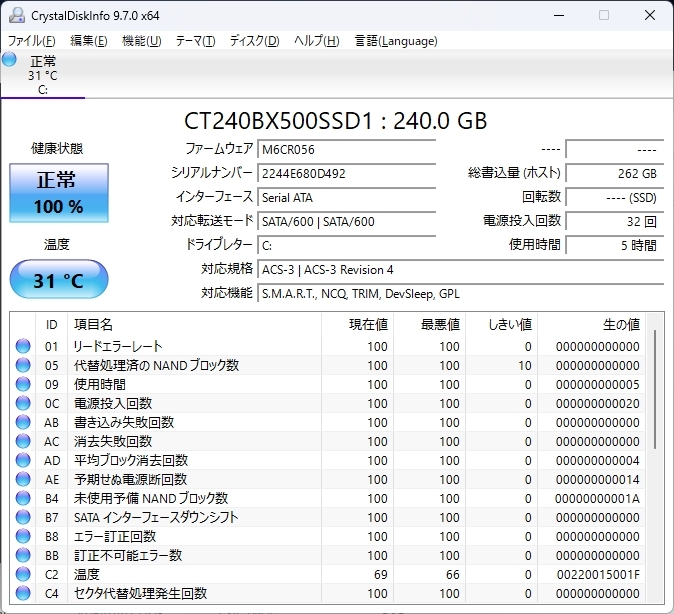Select worst value 66 in C2 温度 row

[x=453, y=574]
